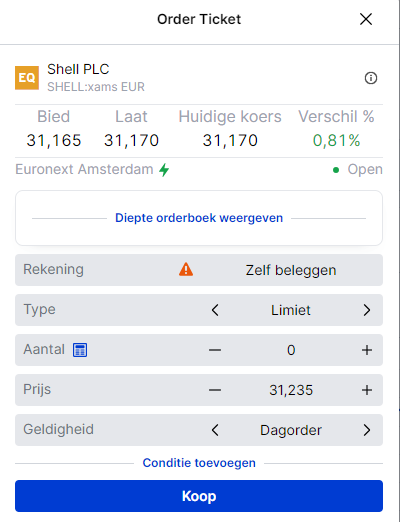The image size is (400, 522).
Task: Click the orange EQ equity badge
Action: pyautogui.click(x=27, y=78)
